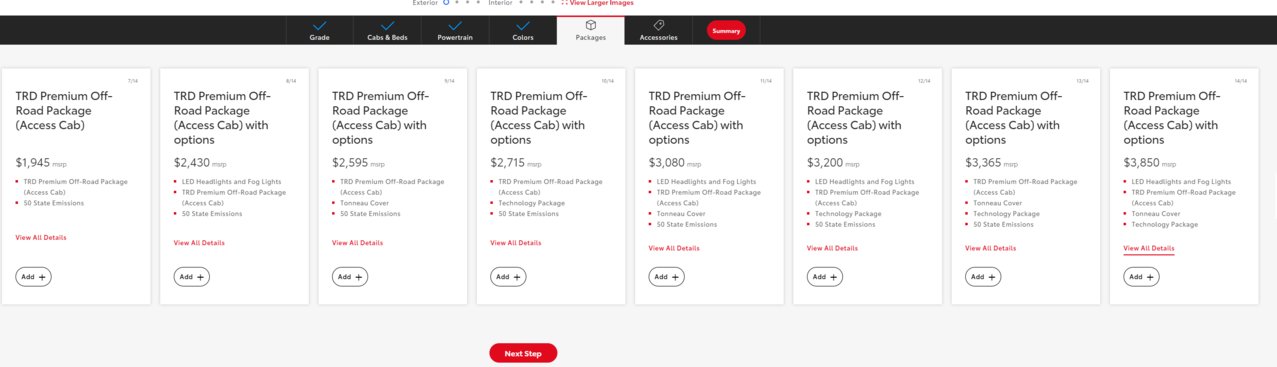The height and width of the screenshot is (367, 1277).
Task: Select the first Exterior image dot
Action: [446, 3]
